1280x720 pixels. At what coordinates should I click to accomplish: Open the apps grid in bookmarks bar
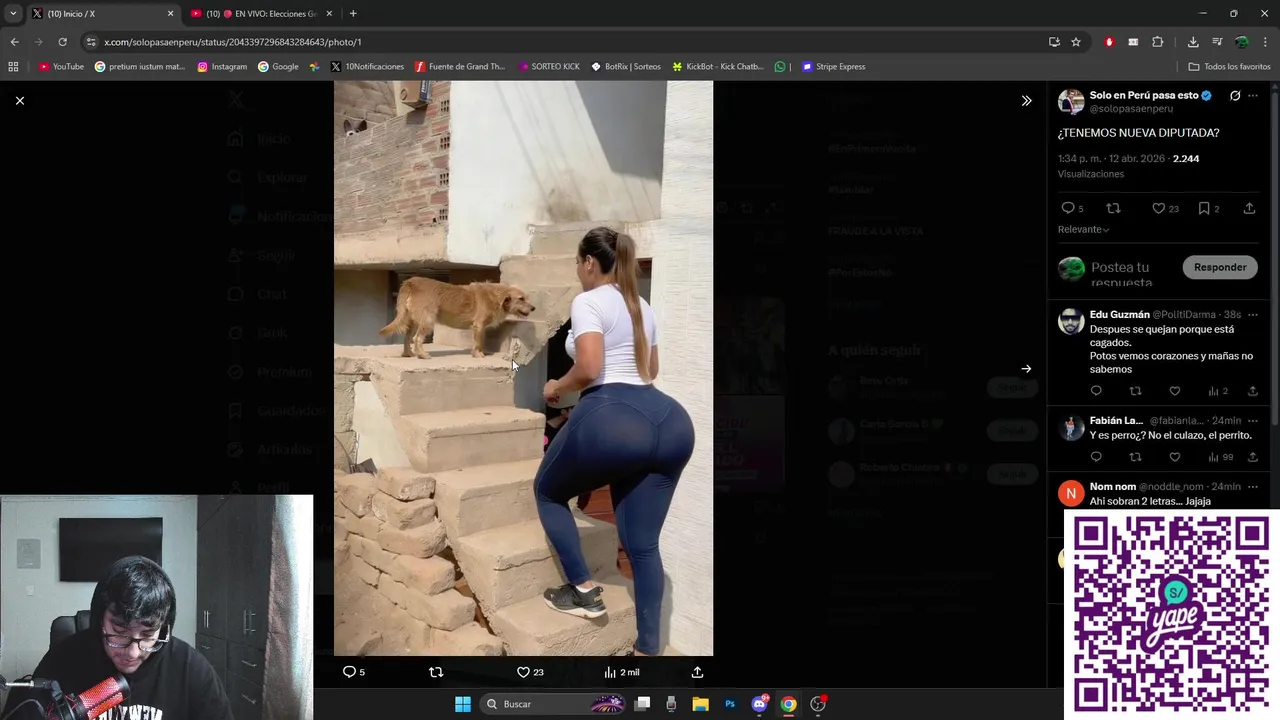13,67
